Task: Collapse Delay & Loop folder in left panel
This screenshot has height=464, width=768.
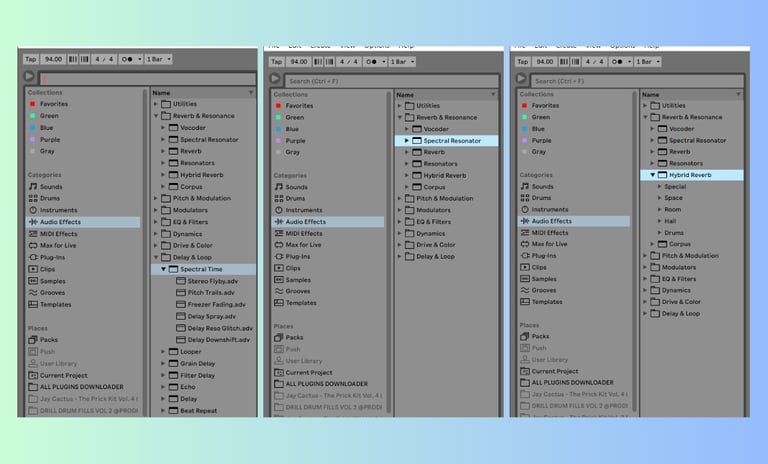Action: pyautogui.click(x=156, y=257)
